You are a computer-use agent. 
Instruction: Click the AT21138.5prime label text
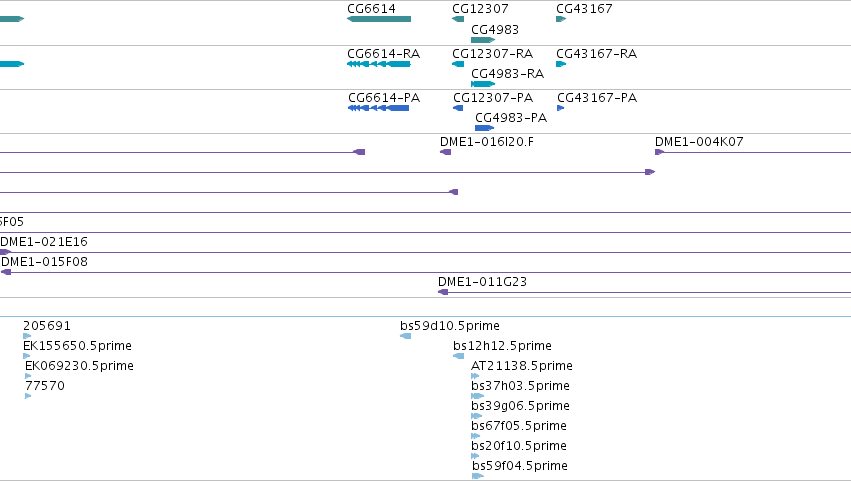[x=522, y=366]
